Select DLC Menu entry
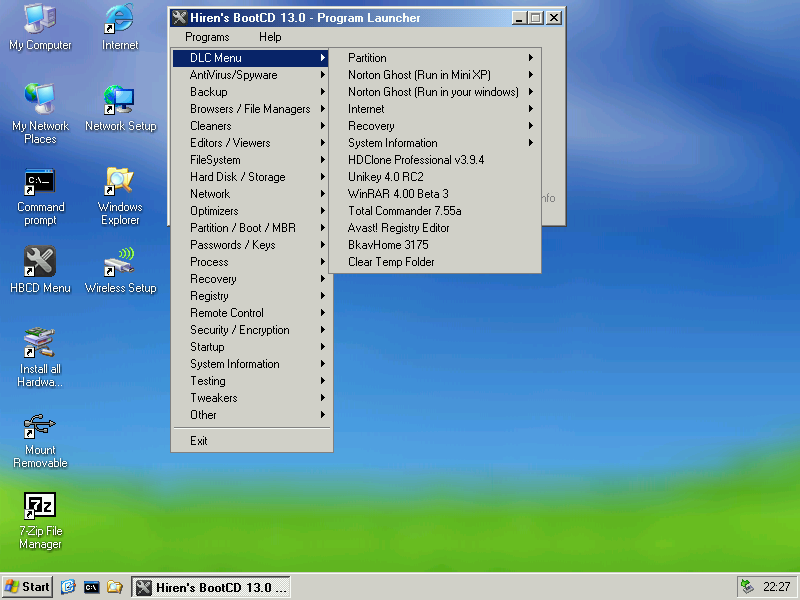Screen dimensions: 800x600 tap(251, 58)
